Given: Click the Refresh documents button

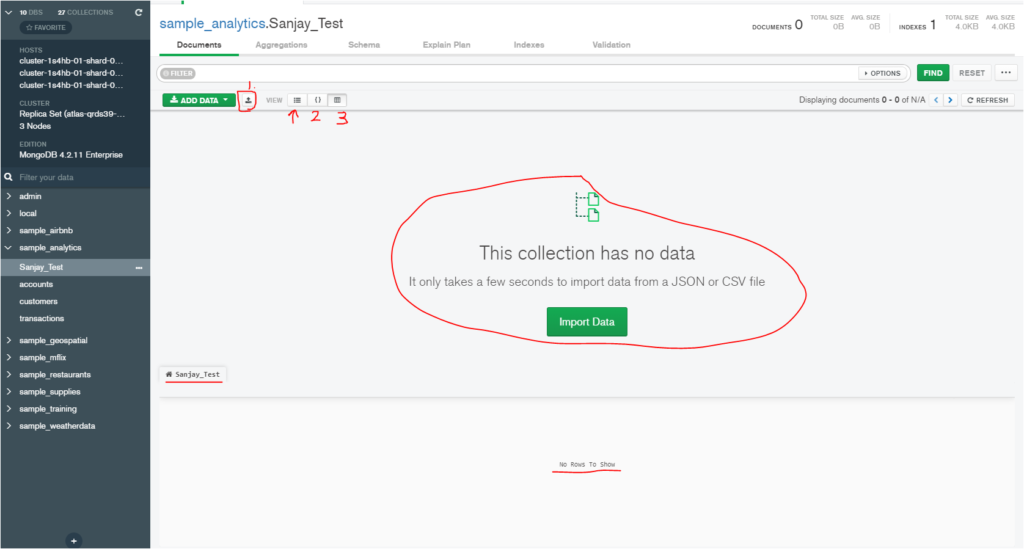Looking at the screenshot, I should point(987,100).
